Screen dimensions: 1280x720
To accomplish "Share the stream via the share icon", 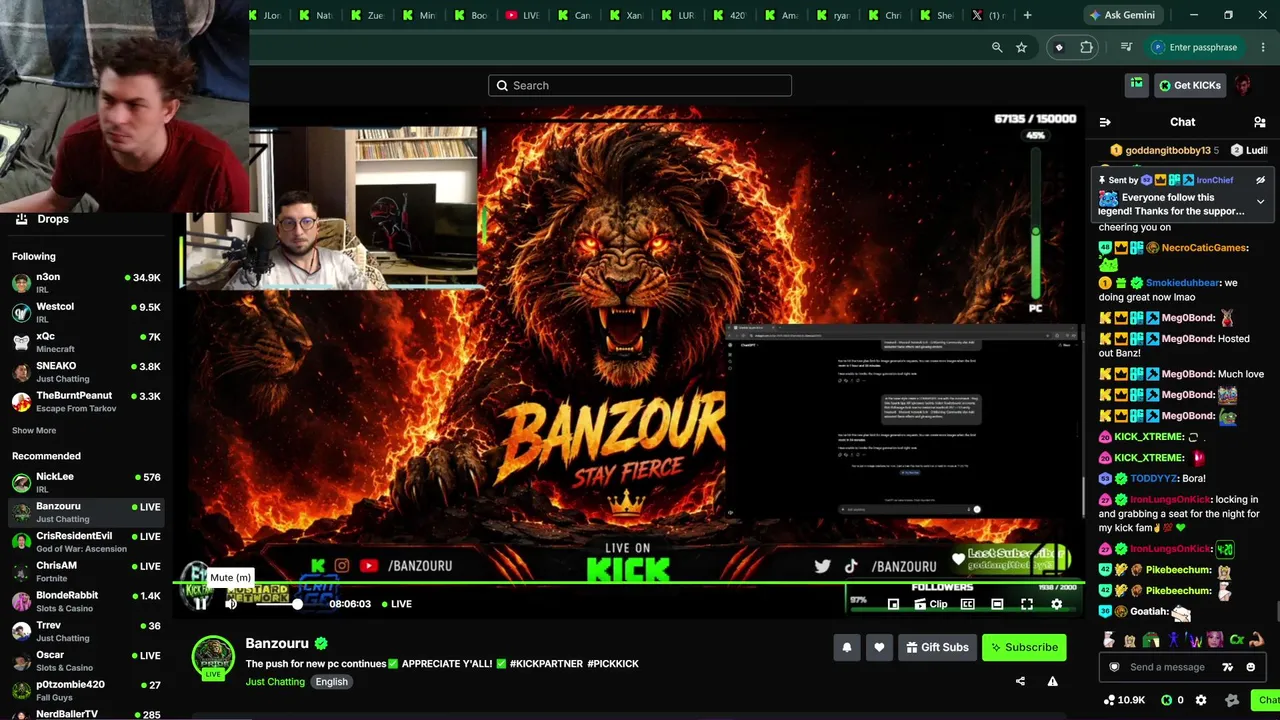I will [x=1020, y=681].
